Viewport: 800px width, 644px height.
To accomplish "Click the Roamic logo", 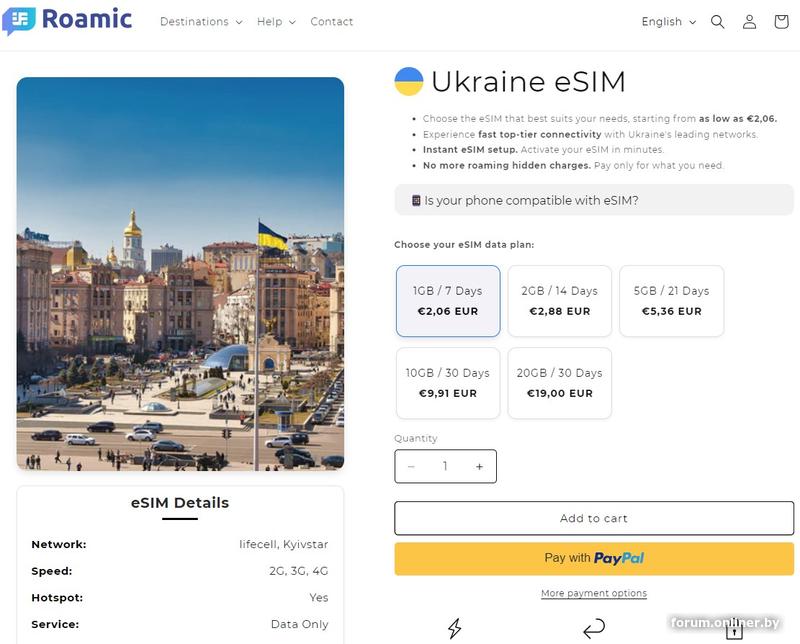I will (x=67, y=21).
